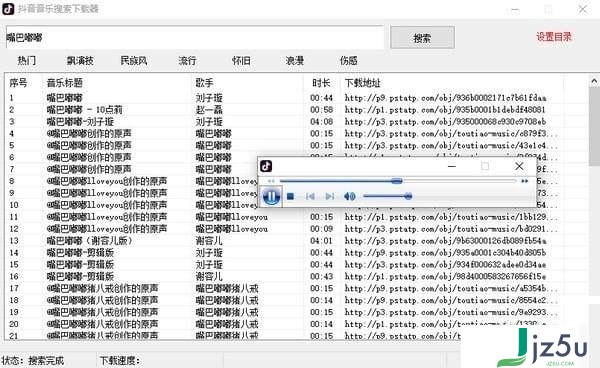
Task: Click the list scrollbar up arrow
Action: (594, 81)
